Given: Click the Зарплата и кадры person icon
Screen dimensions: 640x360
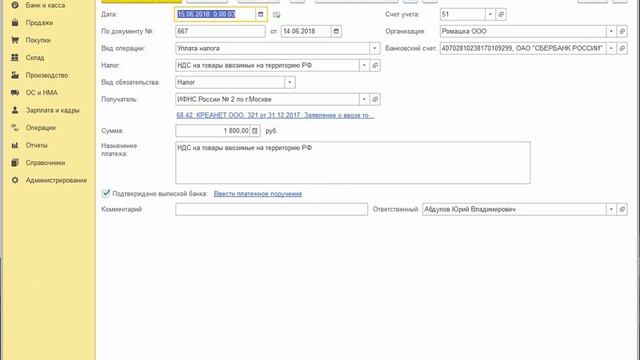Looking at the screenshot, I should tap(15, 110).
